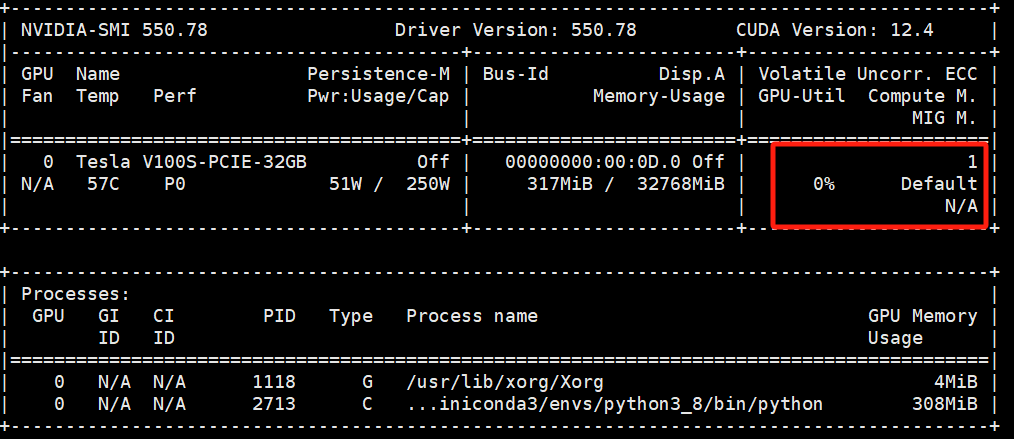The width and height of the screenshot is (1014, 439).
Task: Select the python3_8/bin/python process name
Action: (x=614, y=405)
